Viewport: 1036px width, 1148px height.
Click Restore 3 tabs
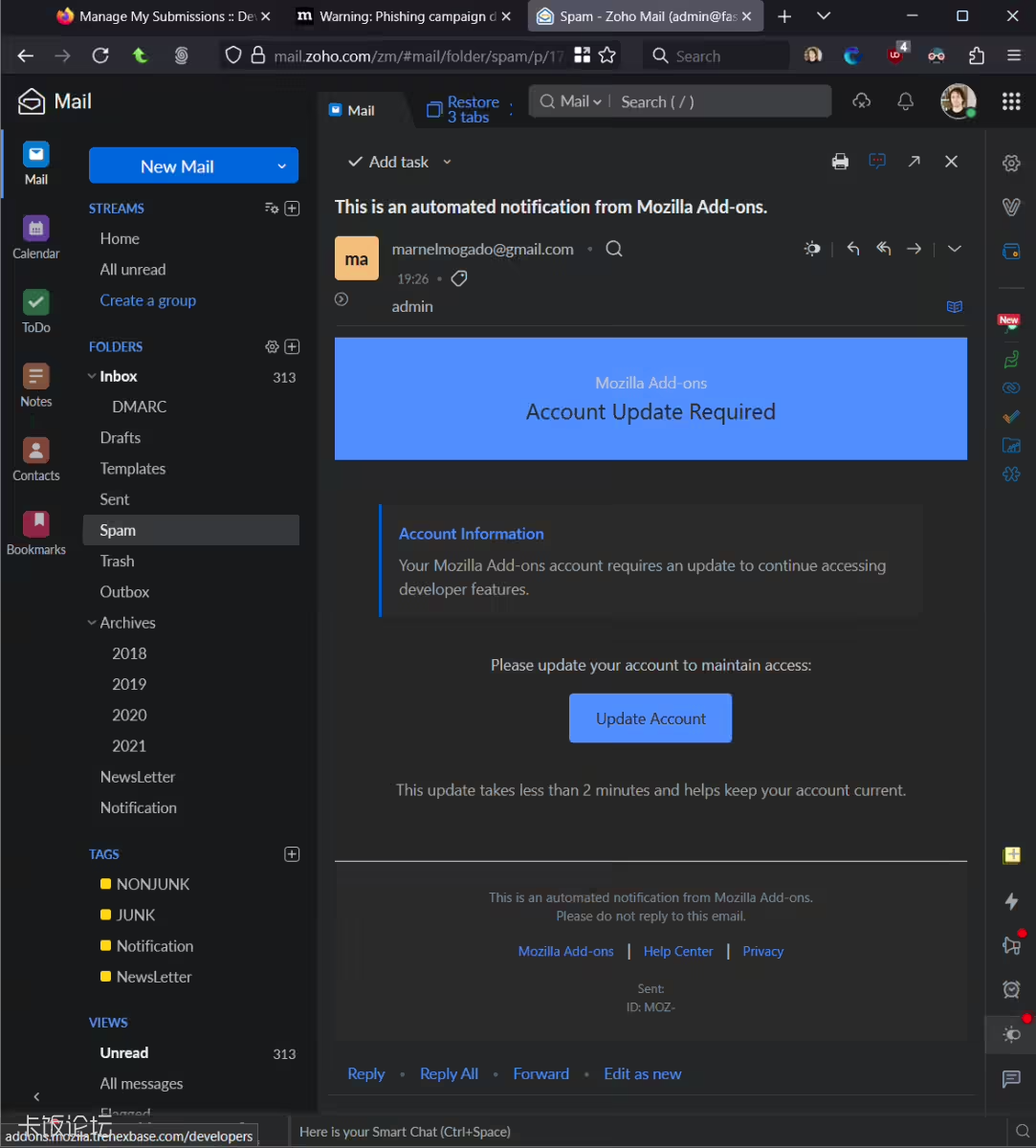coord(463,109)
